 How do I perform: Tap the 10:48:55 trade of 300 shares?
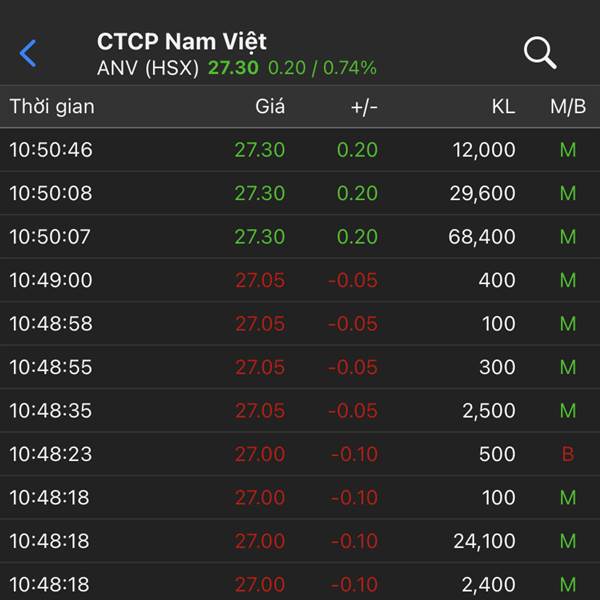pyautogui.click(x=300, y=367)
